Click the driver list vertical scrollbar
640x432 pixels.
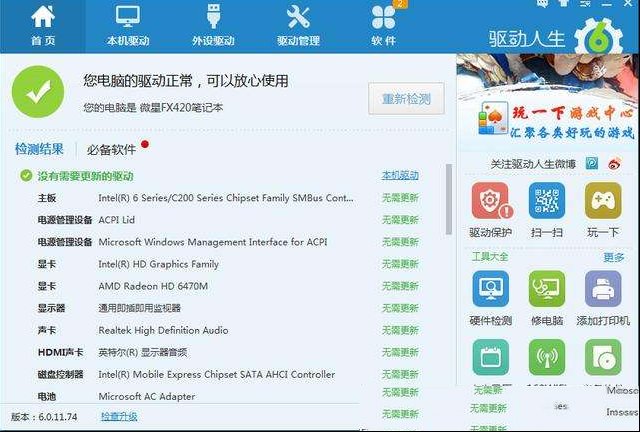click(x=449, y=199)
